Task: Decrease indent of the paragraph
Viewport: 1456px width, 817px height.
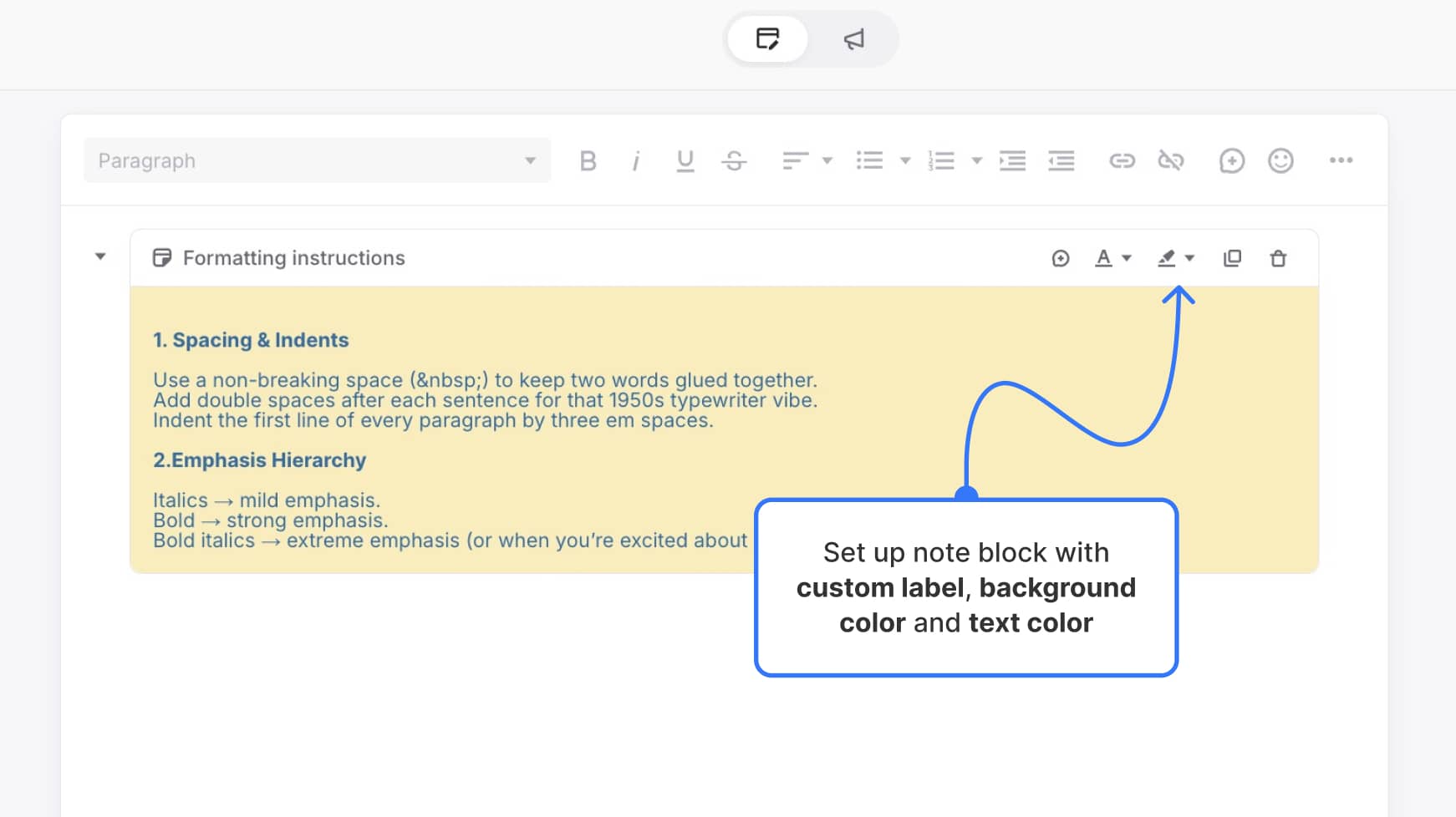Action: [x=1061, y=160]
